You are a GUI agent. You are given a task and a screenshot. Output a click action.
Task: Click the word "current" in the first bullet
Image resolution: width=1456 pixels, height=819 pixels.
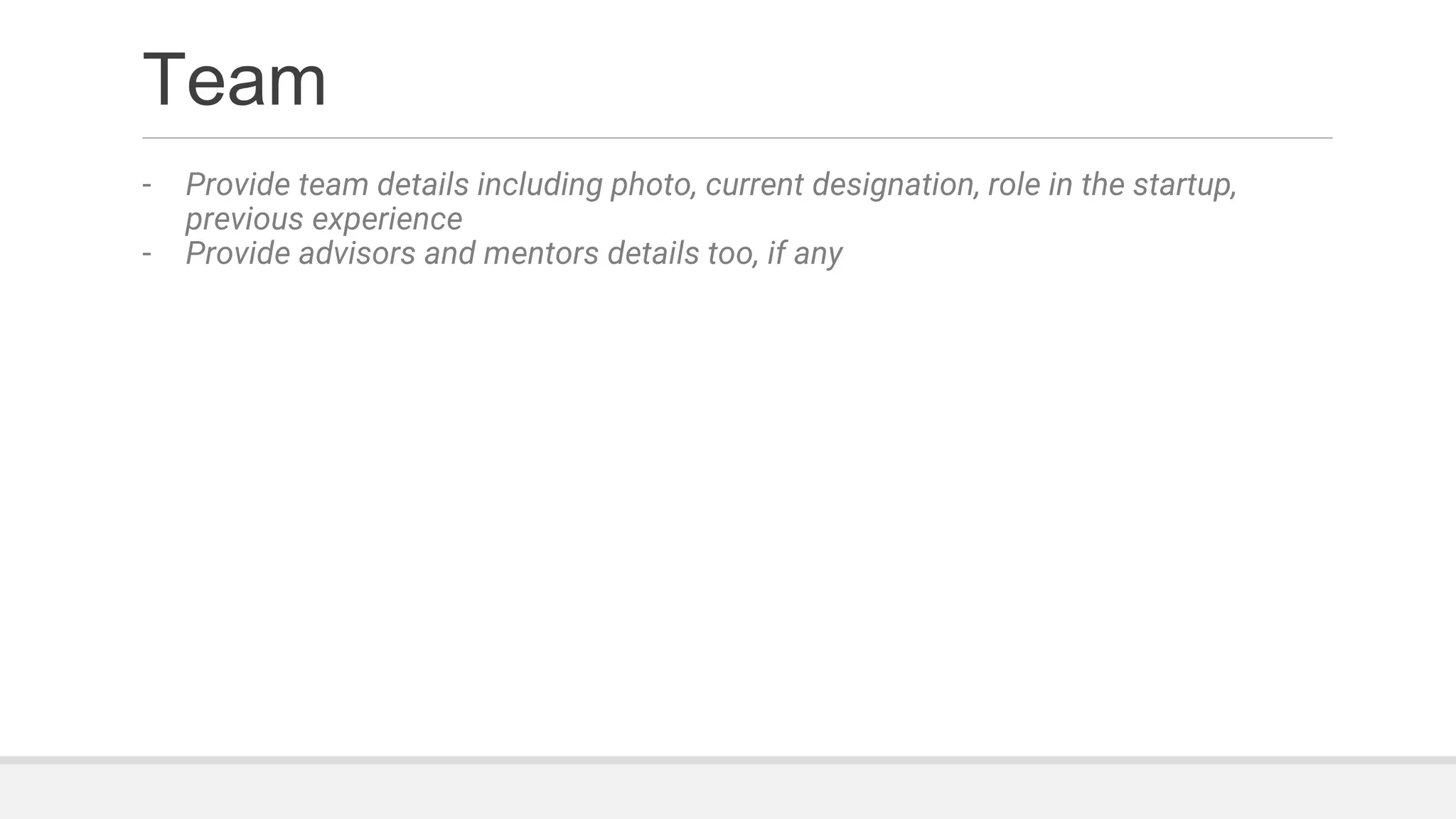[754, 185]
